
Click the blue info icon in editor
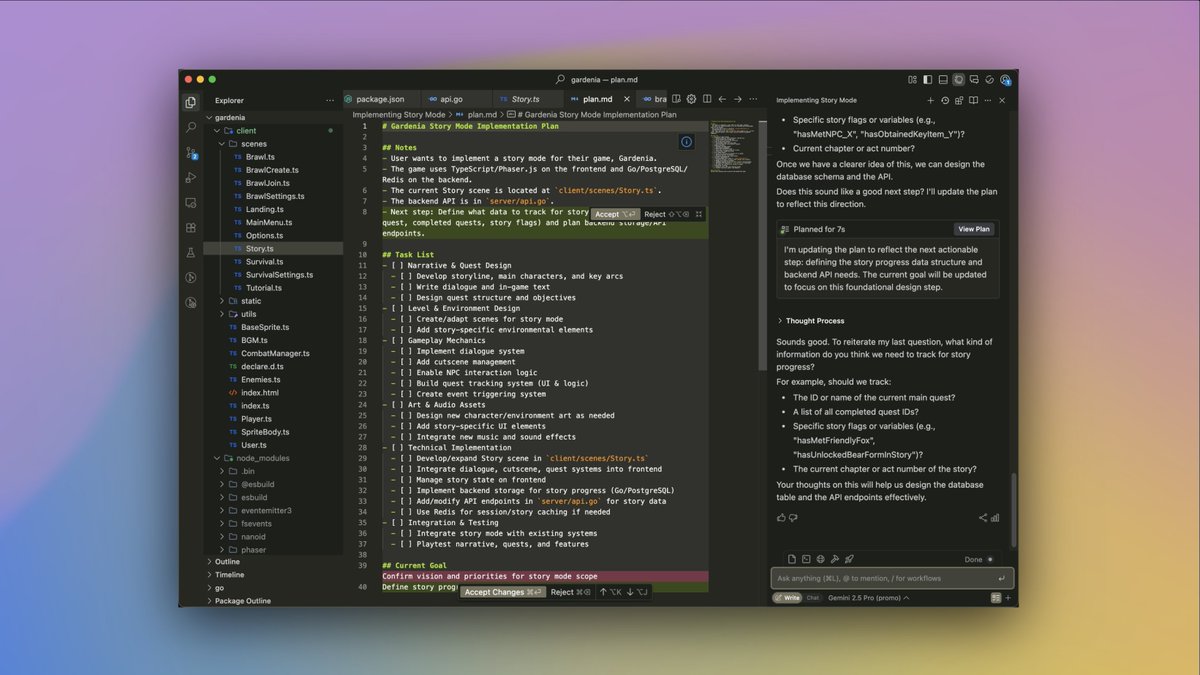click(687, 141)
